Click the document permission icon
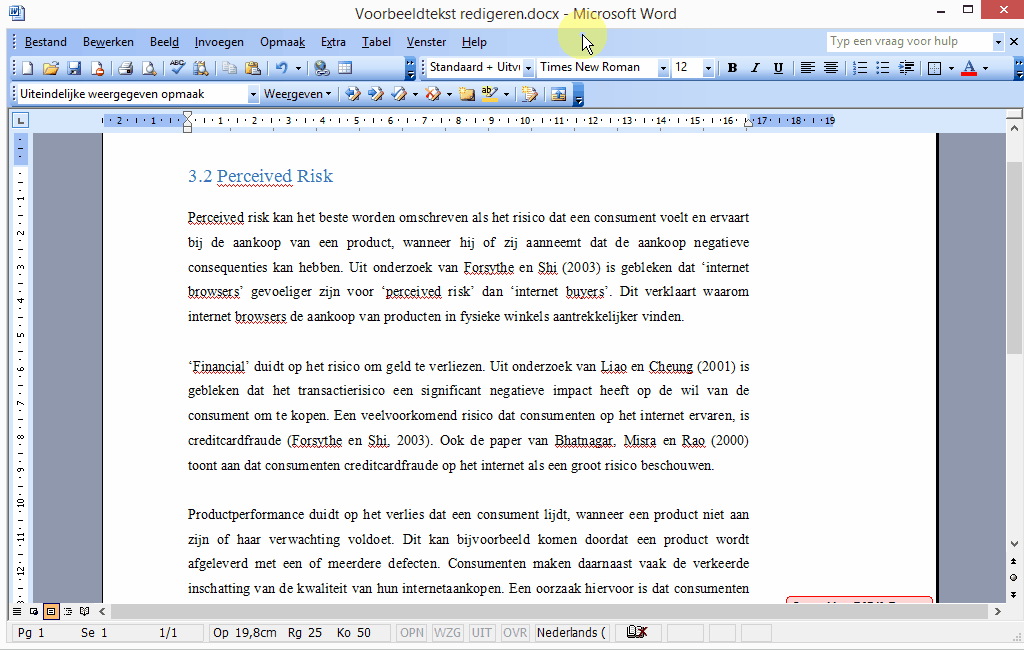This screenshot has width=1024, height=650. (97, 68)
